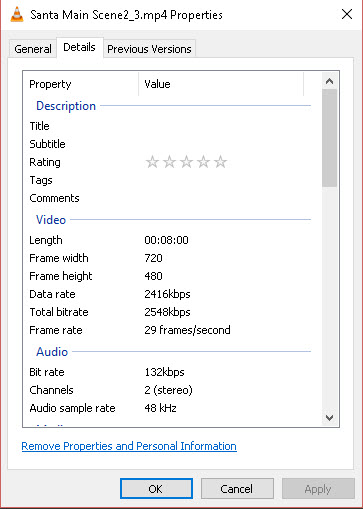Cancel the properties dialog

[x=237, y=489]
